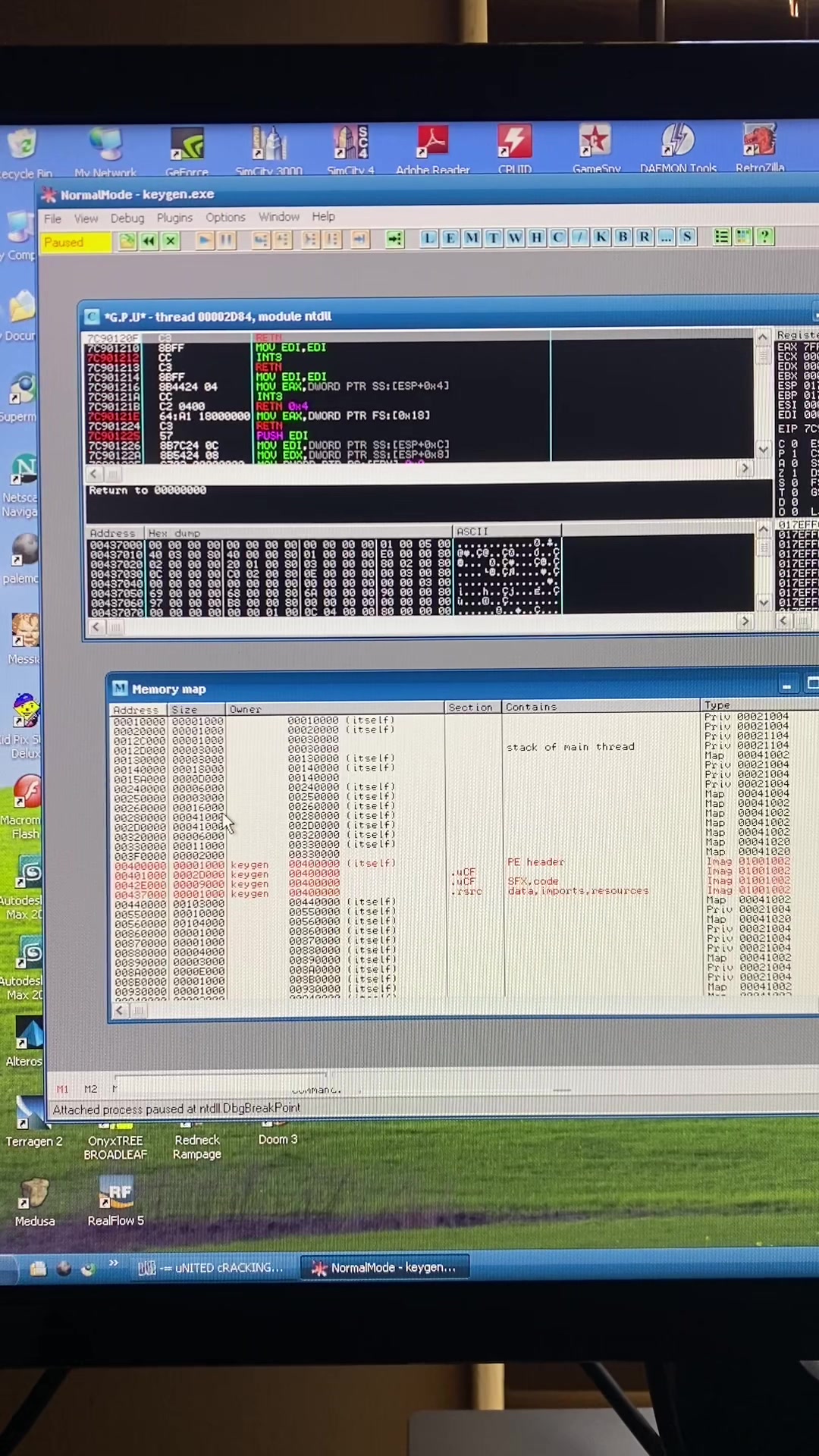This screenshot has height=1456, width=819.
Task: Click disassembly pane scroll down arrow
Action: (763, 450)
